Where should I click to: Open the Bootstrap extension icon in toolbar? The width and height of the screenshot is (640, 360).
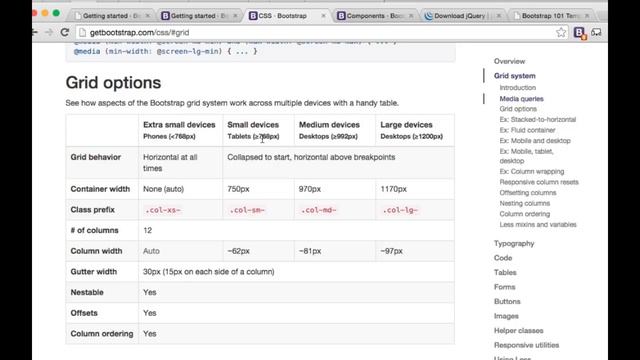pos(579,33)
